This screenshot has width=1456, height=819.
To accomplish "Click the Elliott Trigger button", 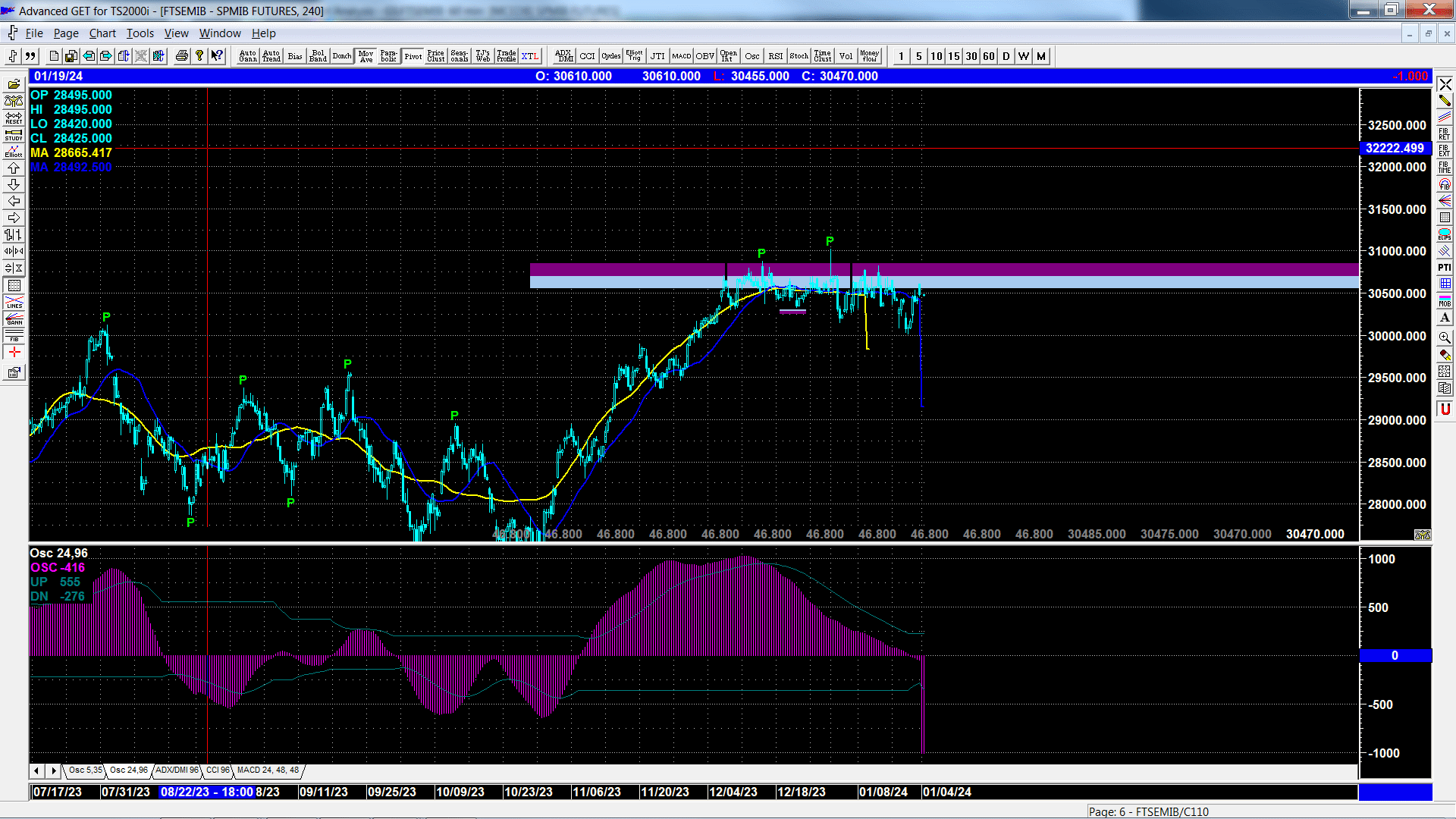I will click(635, 56).
